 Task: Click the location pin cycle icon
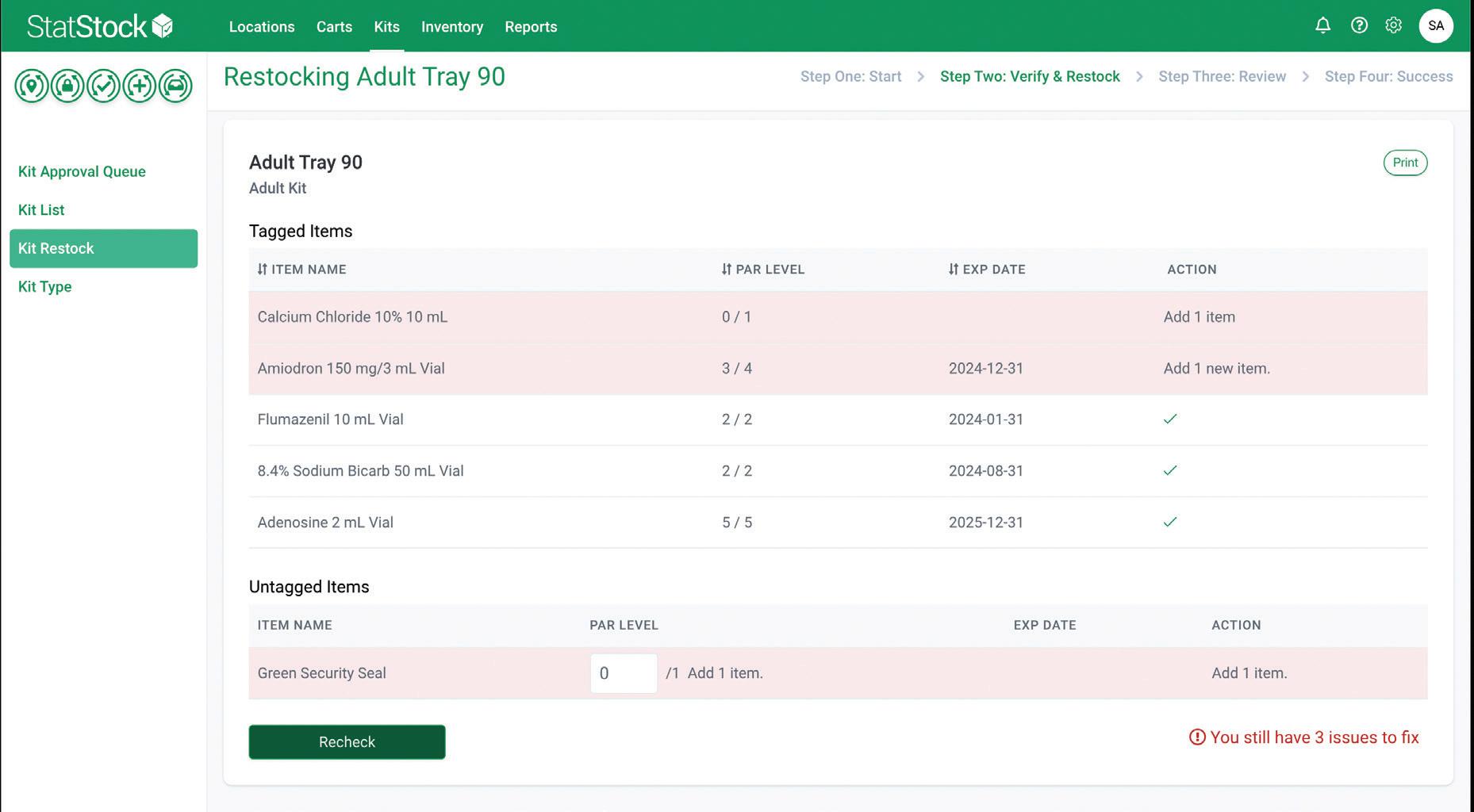32,86
